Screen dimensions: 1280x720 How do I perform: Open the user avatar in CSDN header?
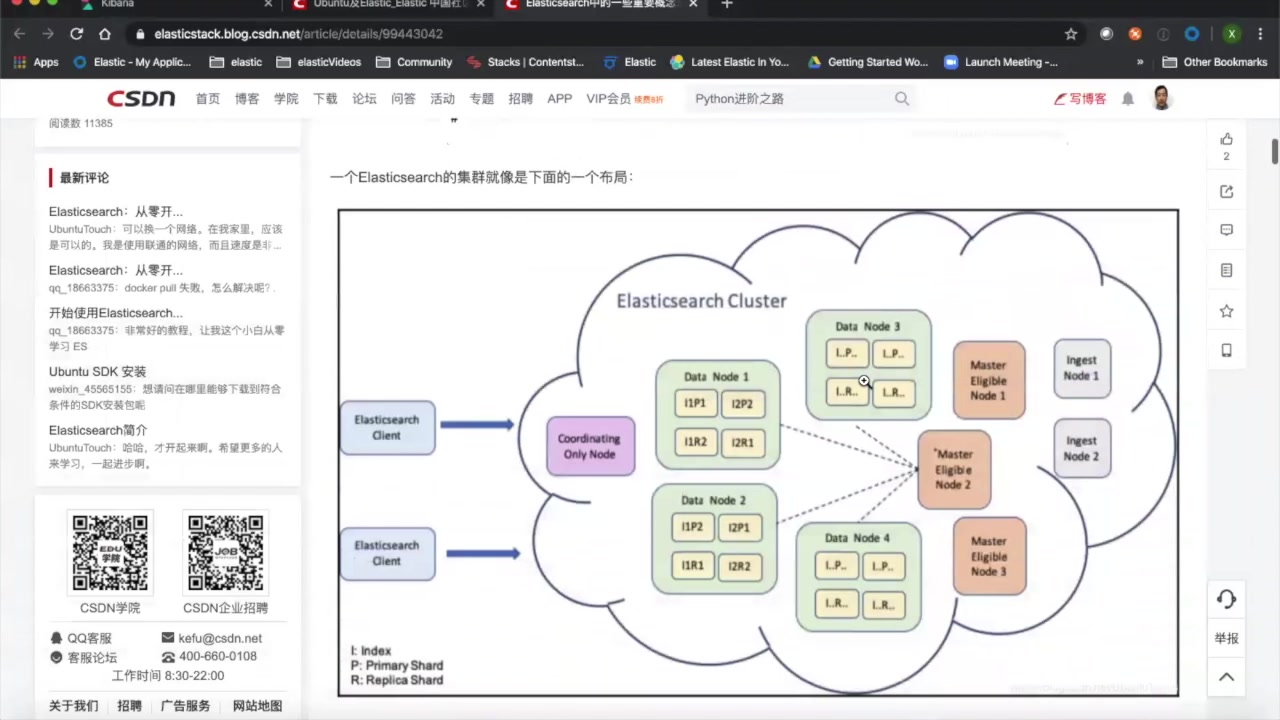pyautogui.click(x=1161, y=98)
